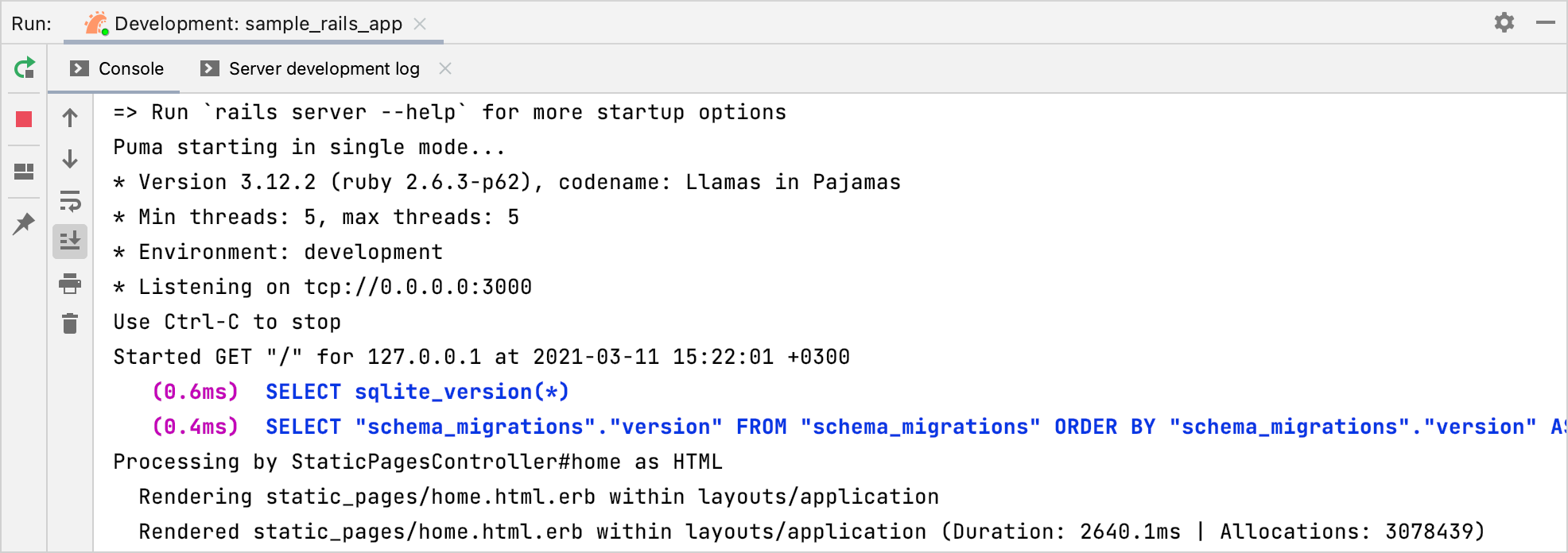Screen dimensions: 1568x553
Task: Click the SELECT sqlite_version(*) query line
Action: (417, 392)
